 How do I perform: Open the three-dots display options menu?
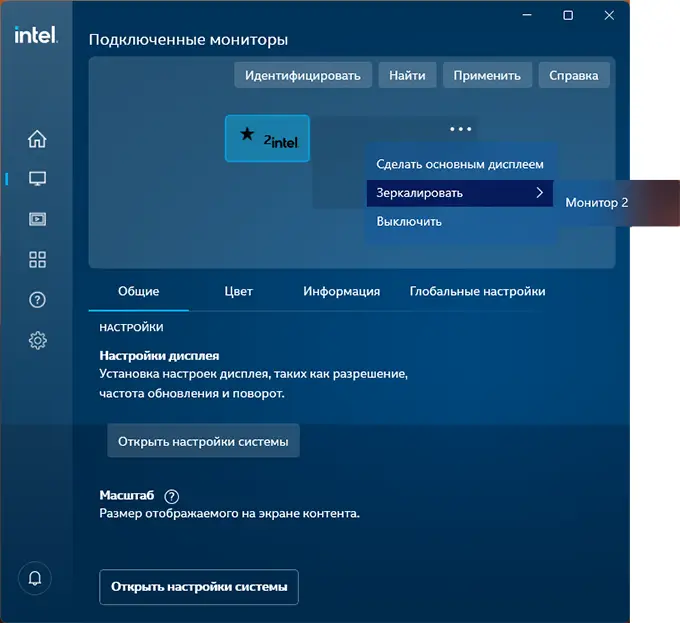(461, 129)
